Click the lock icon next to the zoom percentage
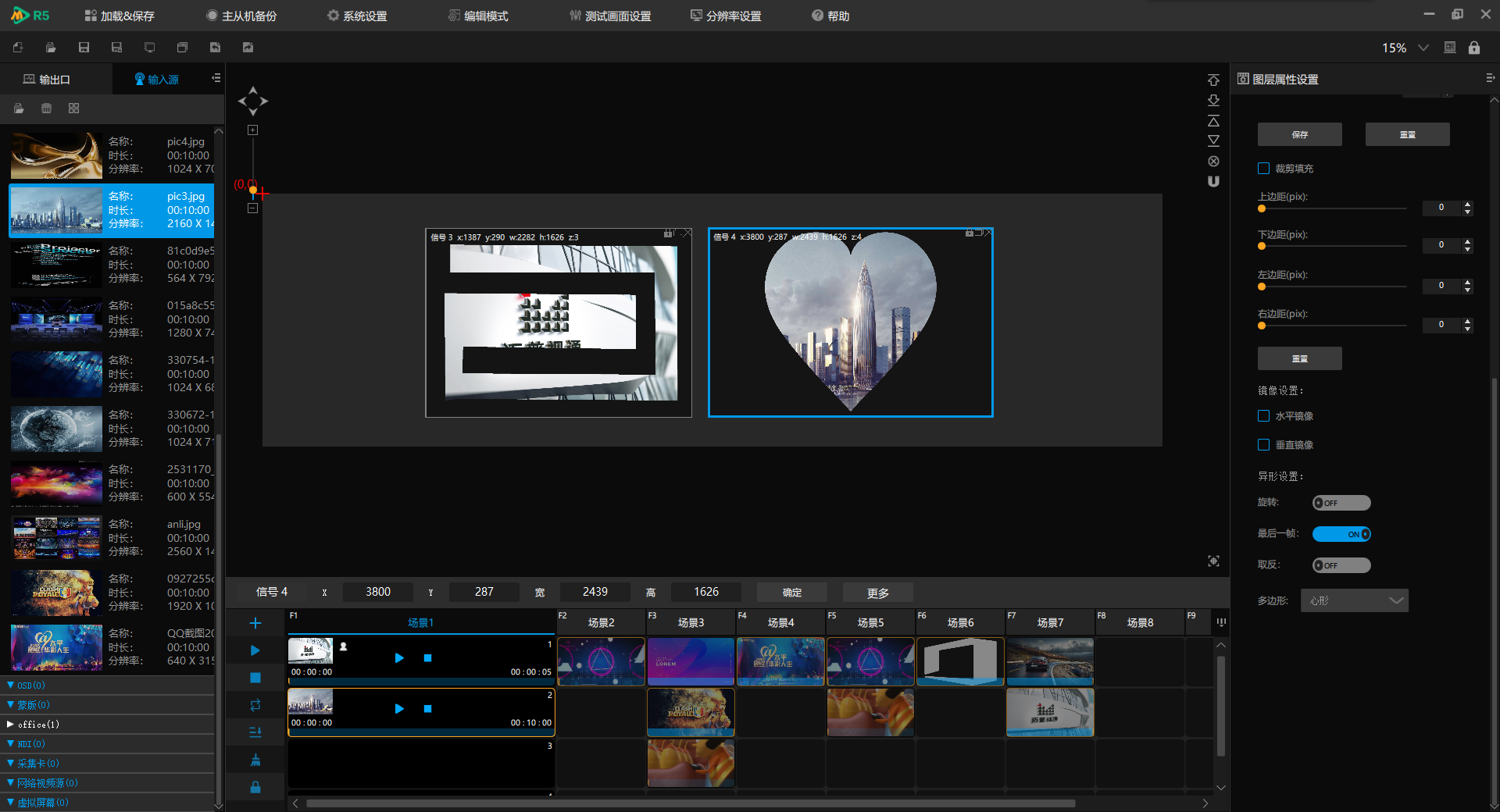Image resolution: width=1500 pixels, height=812 pixels. point(1474,48)
